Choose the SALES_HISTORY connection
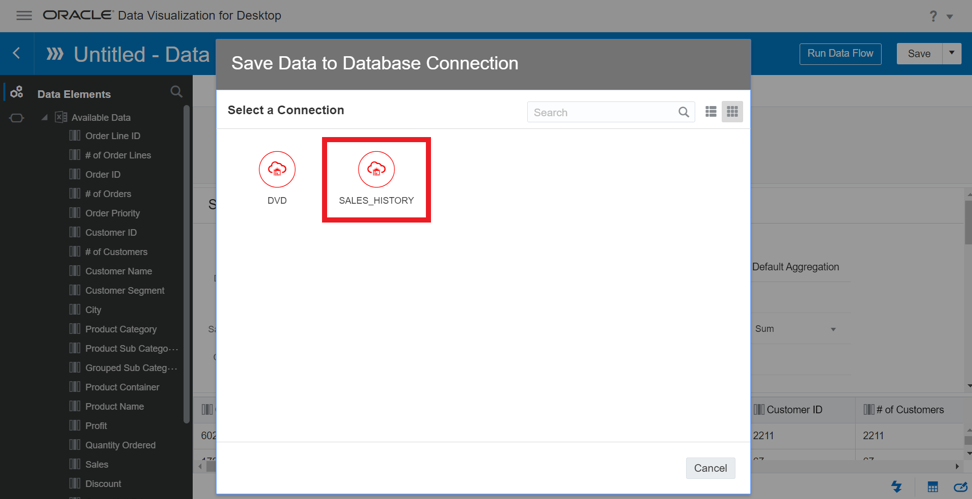The width and height of the screenshot is (972, 499). coord(376,179)
